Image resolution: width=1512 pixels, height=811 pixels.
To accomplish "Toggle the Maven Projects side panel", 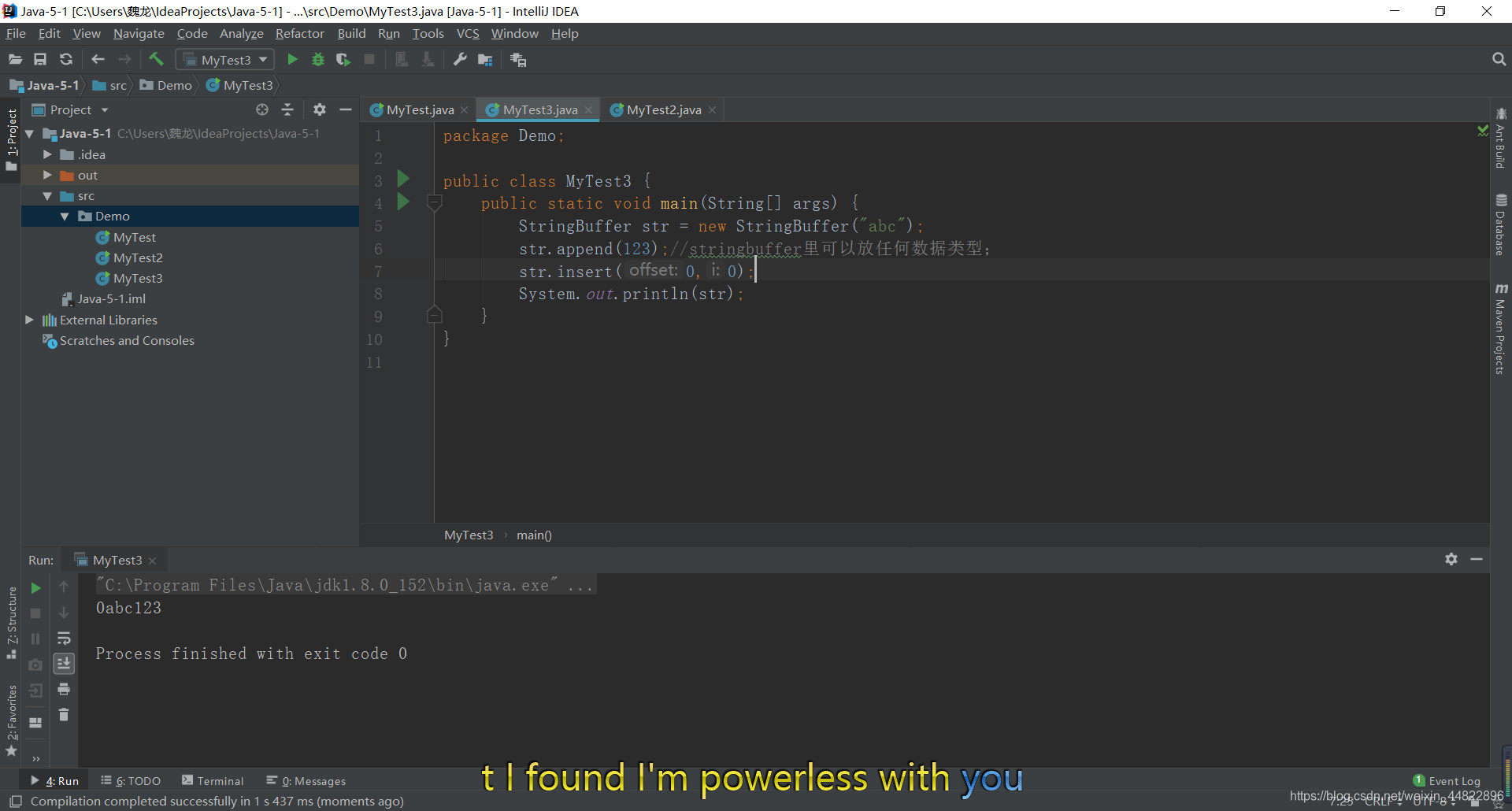I will coord(1501,329).
